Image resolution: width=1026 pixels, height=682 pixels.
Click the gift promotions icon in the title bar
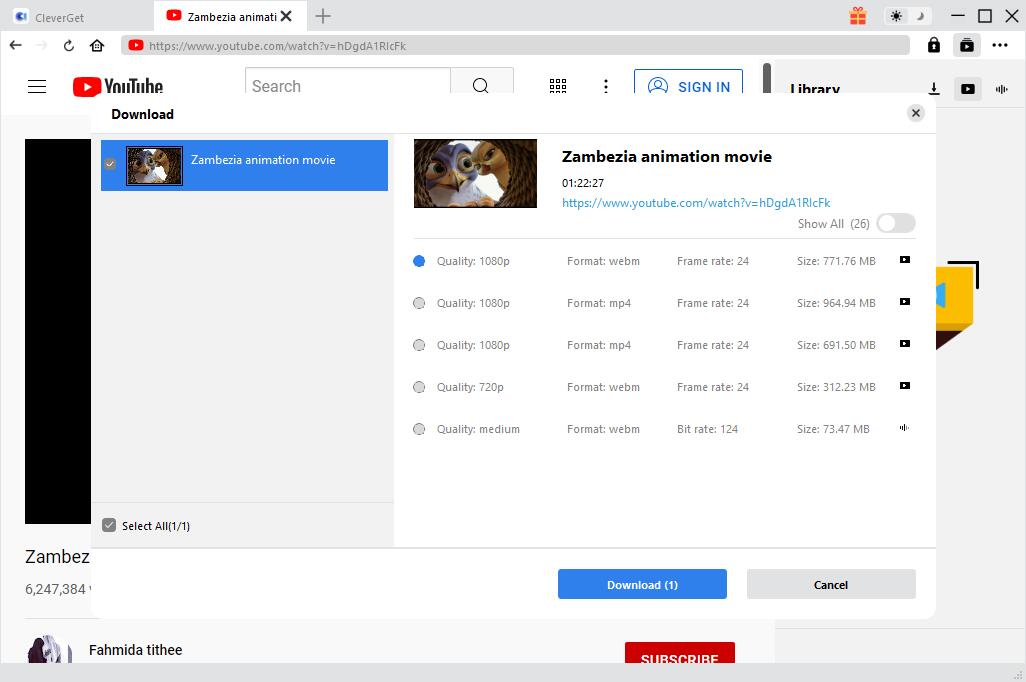[x=858, y=17]
